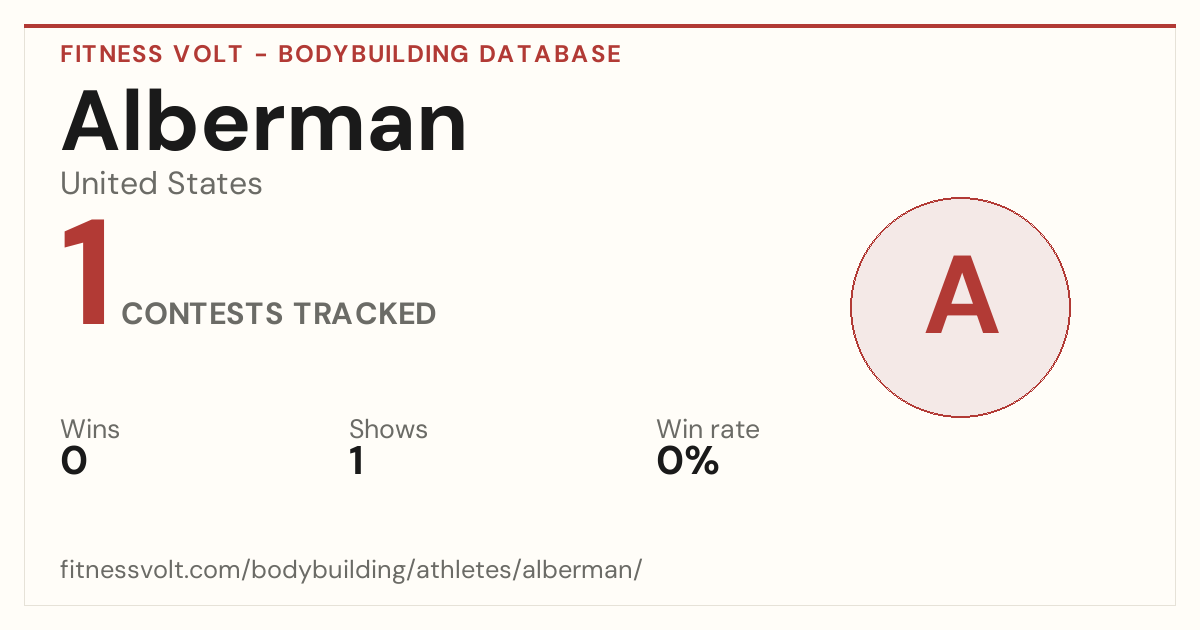This screenshot has height=630, width=1200.
Task: Click the alberman slug in the URL
Action: pyautogui.click(x=588, y=570)
